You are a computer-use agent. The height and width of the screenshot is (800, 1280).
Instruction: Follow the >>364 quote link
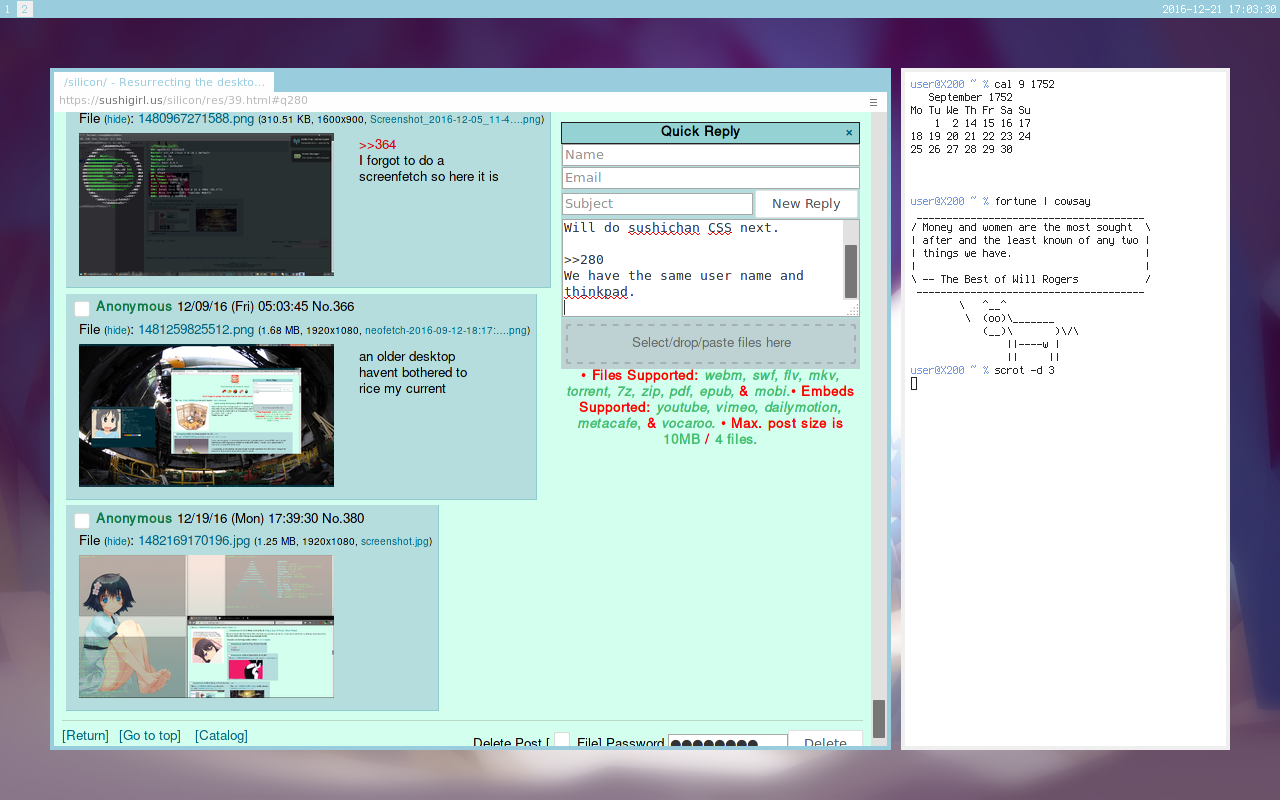pyautogui.click(x=377, y=145)
